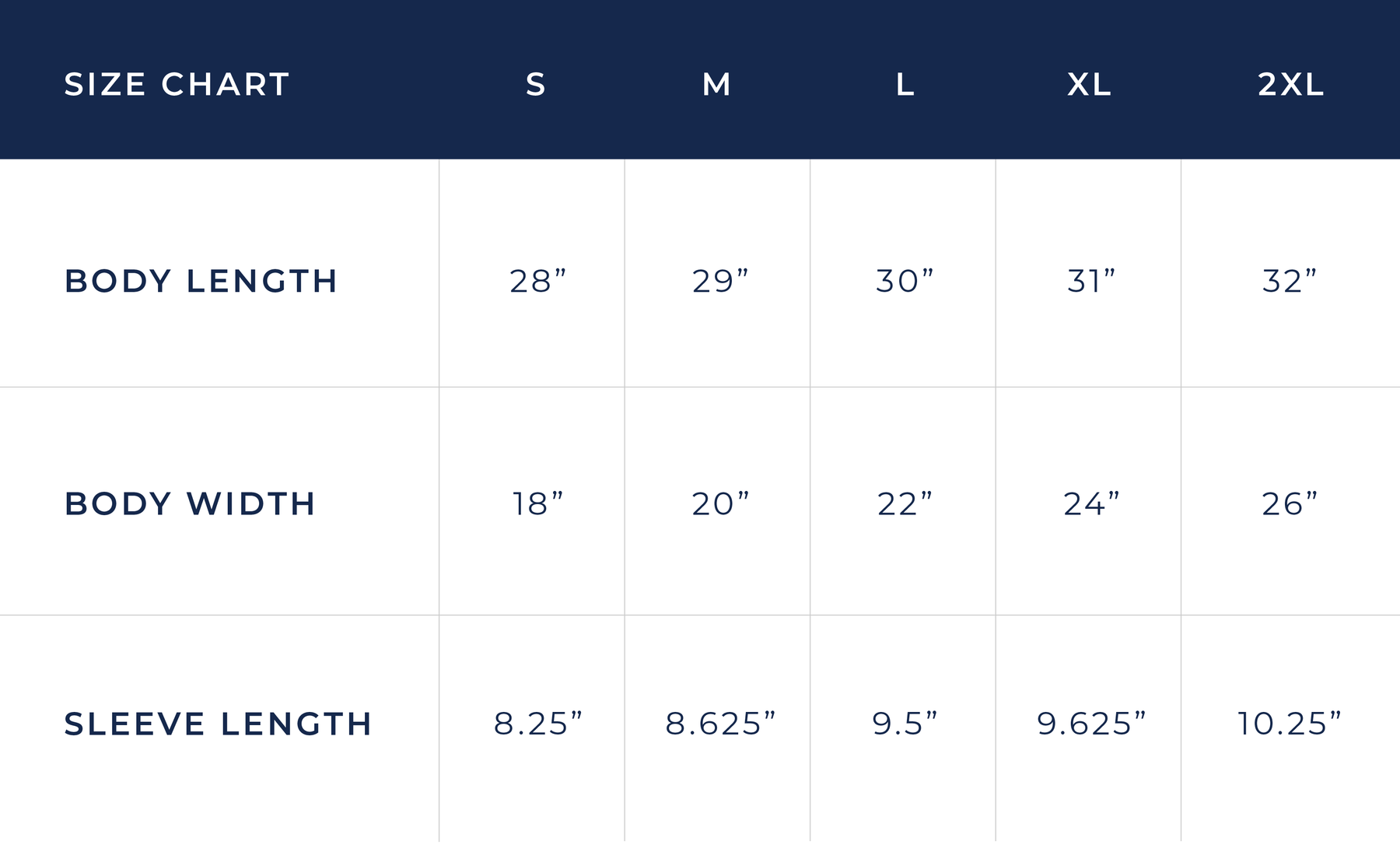Click the 9.625" sleeve length value
Image resolution: width=1400 pixels, height=845 pixels.
pyautogui.click(x=1091, y=724)
